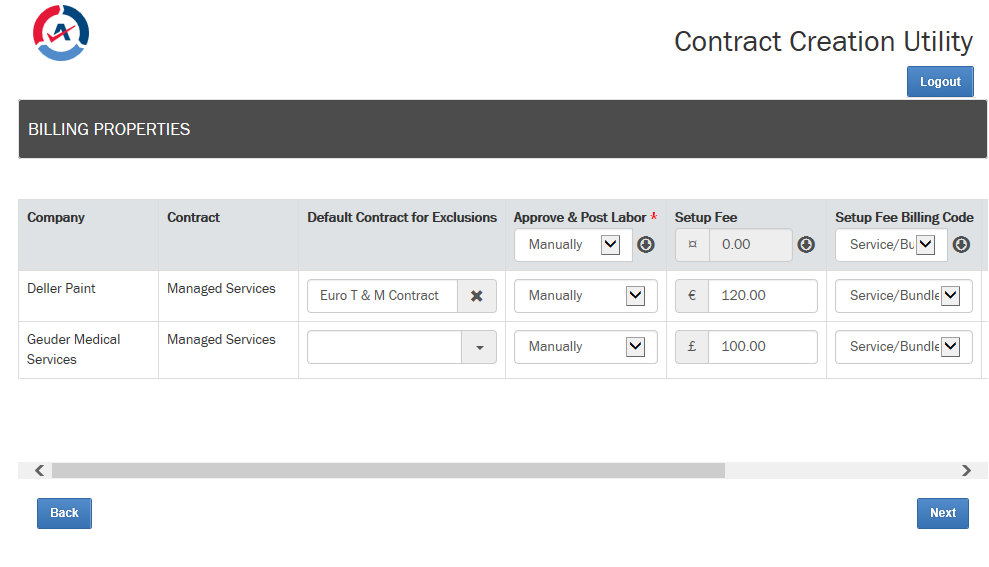Open Deller Paint Setup Fee Billing Code dropdown

point(904,296)
